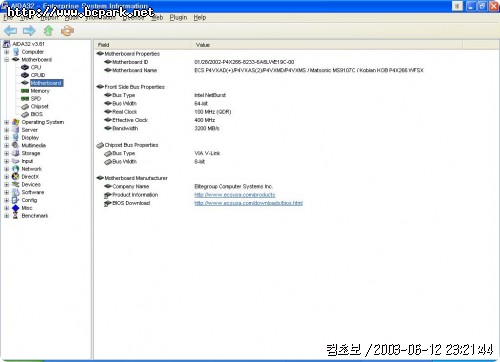This screenshot has width=500, height=362.
Task: Click the Value column header
Action: tap(327, 45)
